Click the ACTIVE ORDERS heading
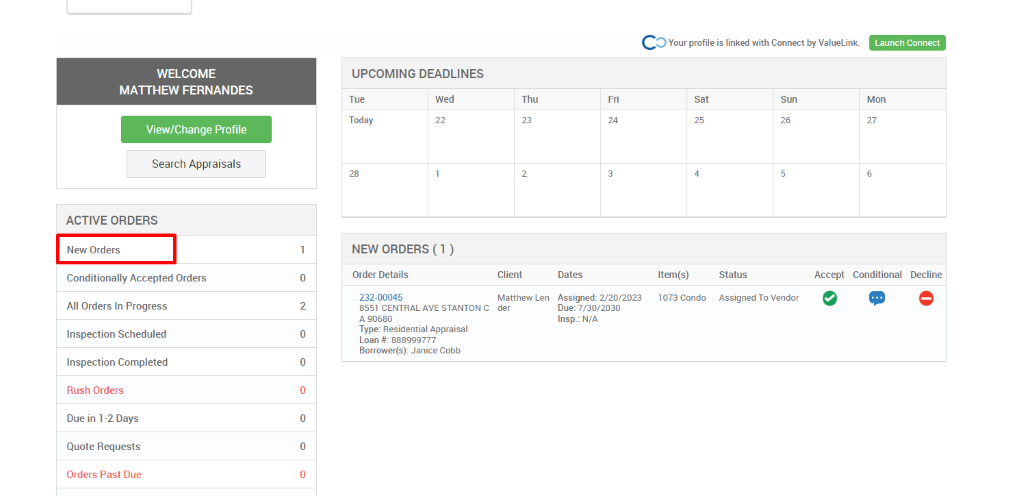The width and height of the screenshot is (1024, 496). click(x=112, y=221)
